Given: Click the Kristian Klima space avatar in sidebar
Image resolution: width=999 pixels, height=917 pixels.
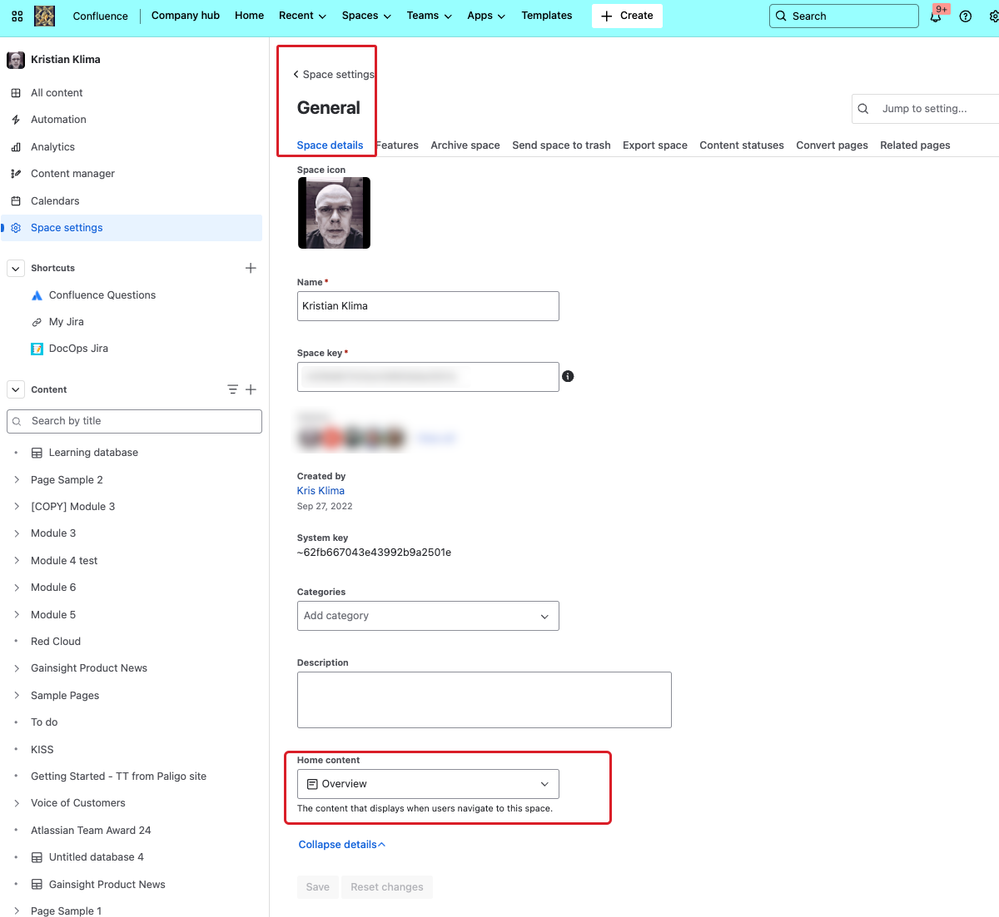Looking at the screenshot, I should (x=15, y=60).
